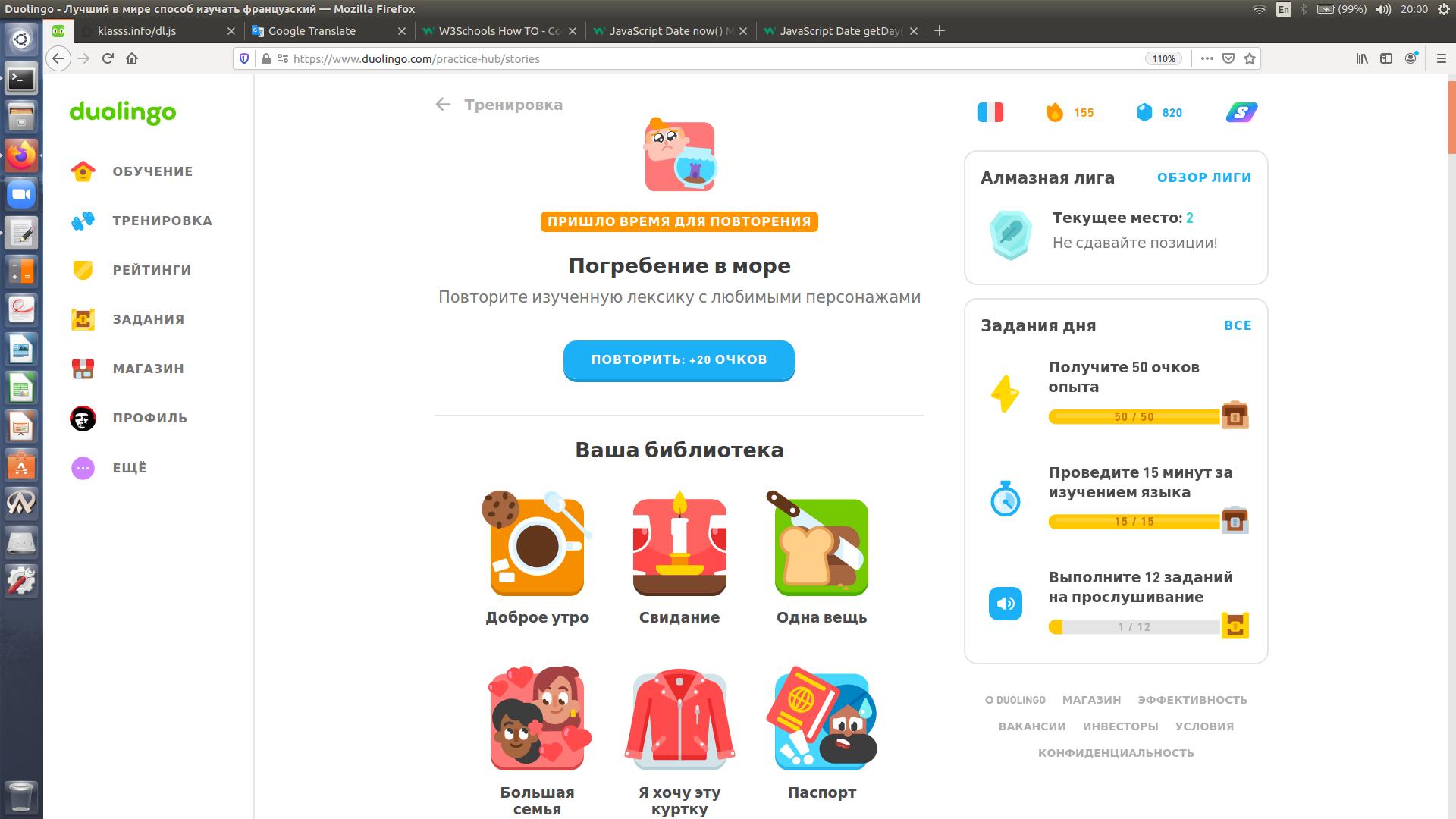The height and width of the screenshot is (819, 1456).
Task: Click the gems counter icon
Action: [x=1144, y=112]
